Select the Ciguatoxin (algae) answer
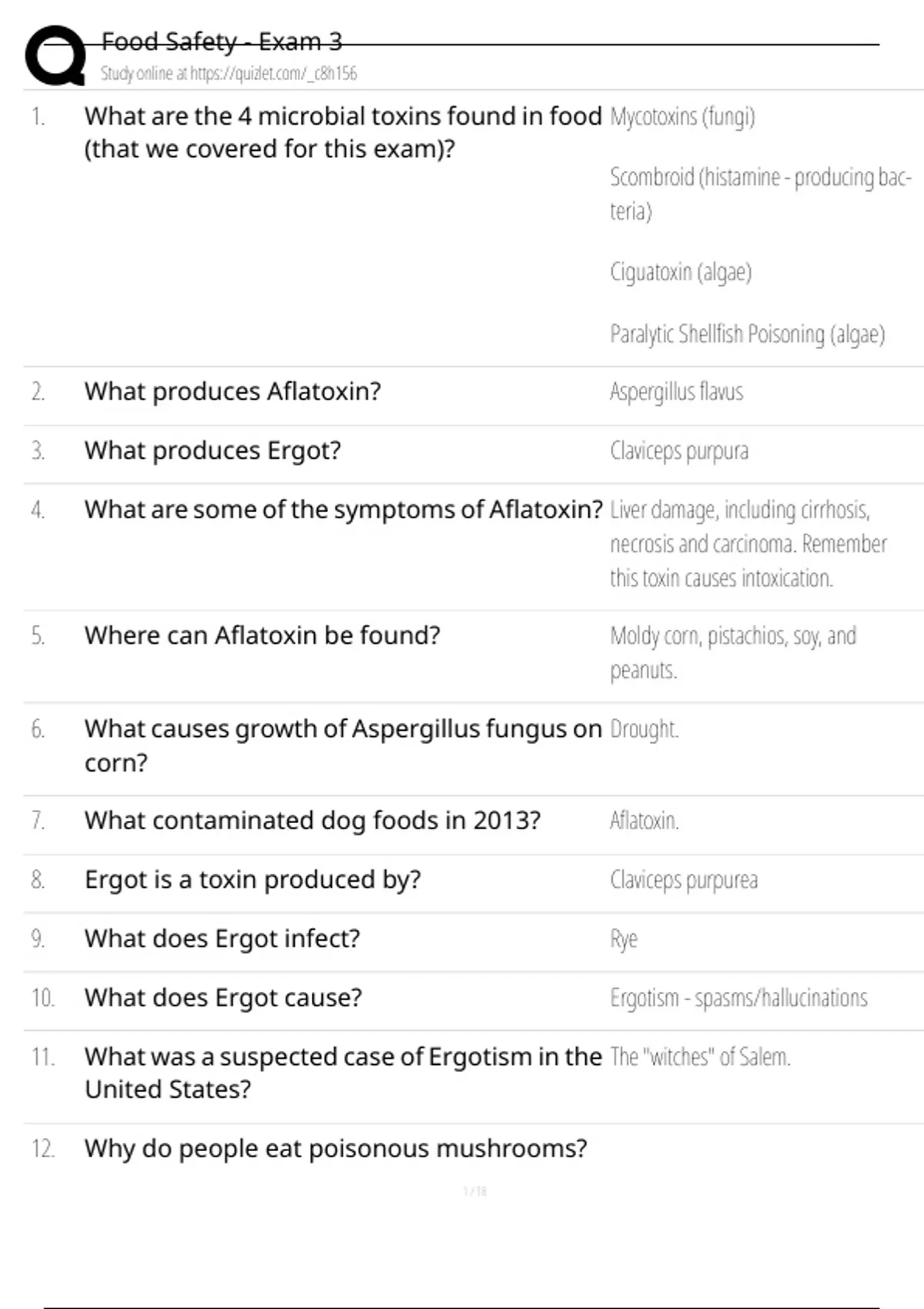 681,272
